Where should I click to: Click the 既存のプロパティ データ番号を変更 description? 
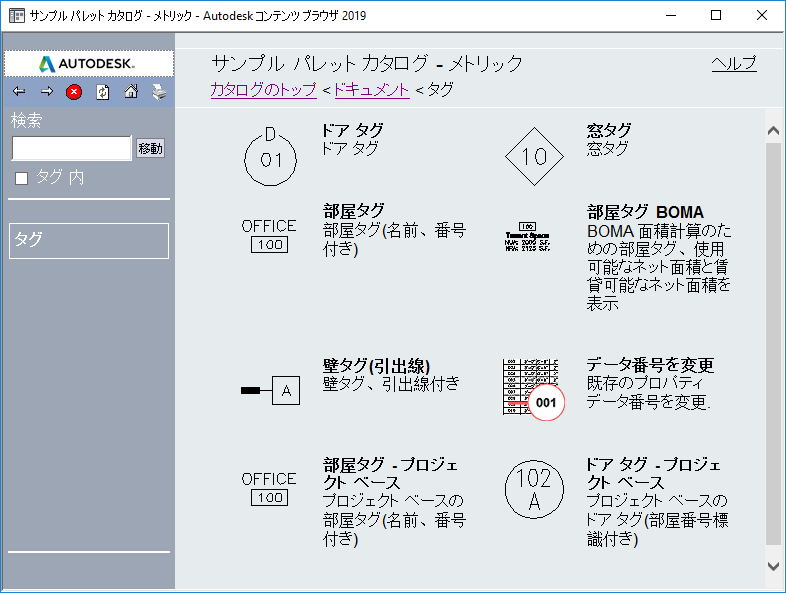click(x=649, y=392)
